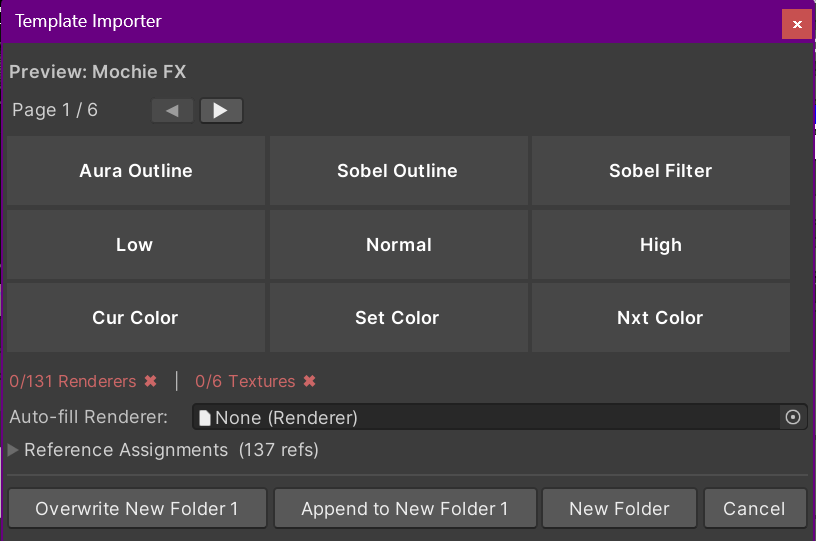The width and height of the screenshot is (816, 541).
Task: Pick the Normal quality tile
Action: (399, 244)
